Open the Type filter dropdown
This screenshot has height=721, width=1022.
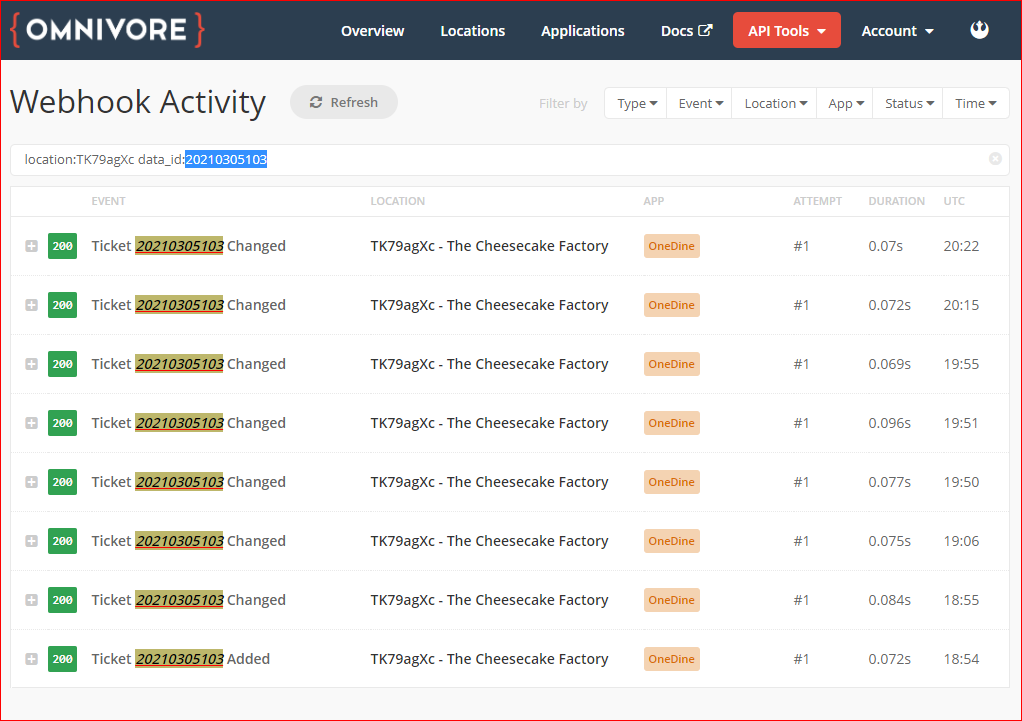635,102
